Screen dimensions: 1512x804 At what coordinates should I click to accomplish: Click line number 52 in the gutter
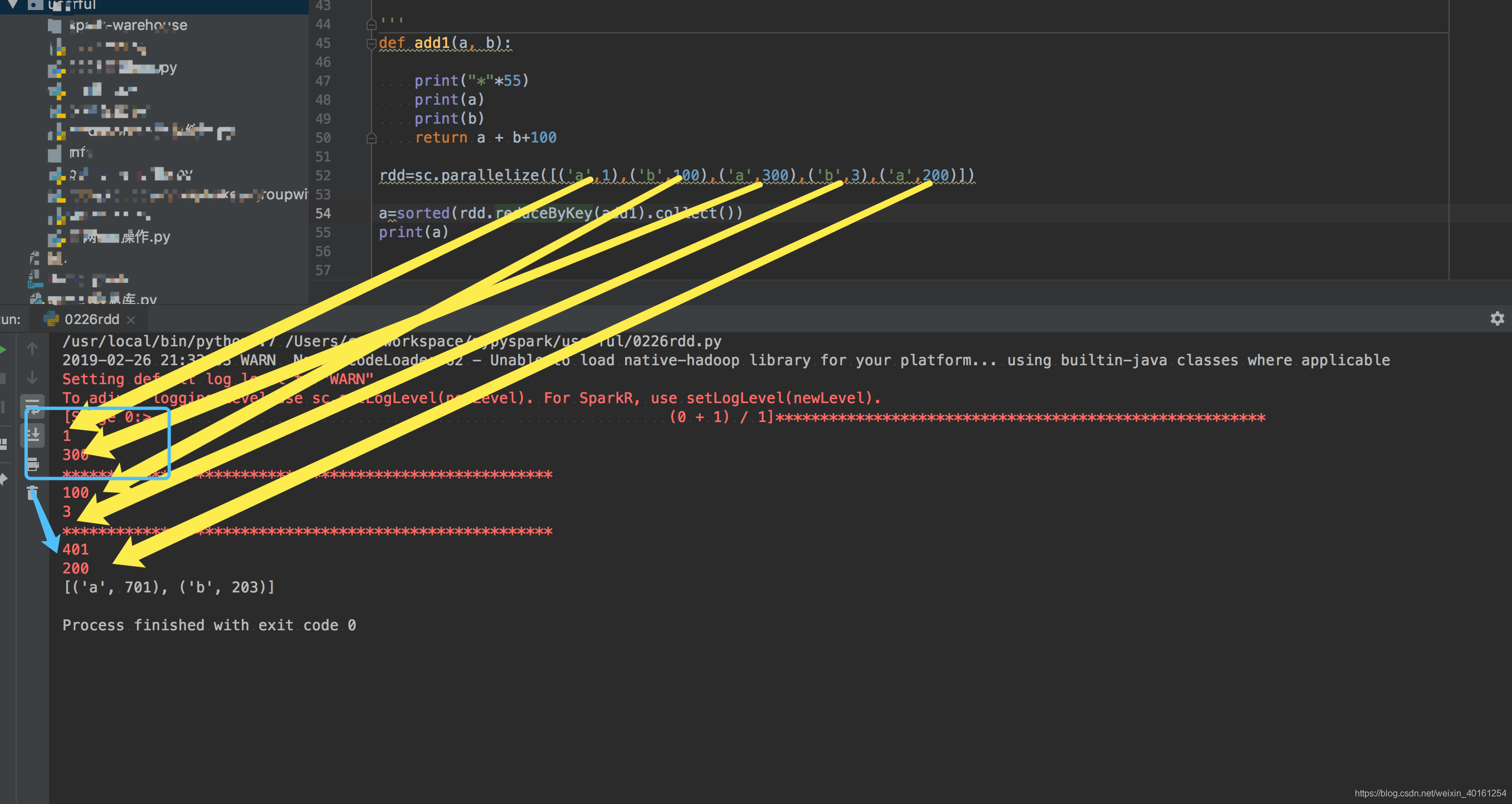click(323, 175)
